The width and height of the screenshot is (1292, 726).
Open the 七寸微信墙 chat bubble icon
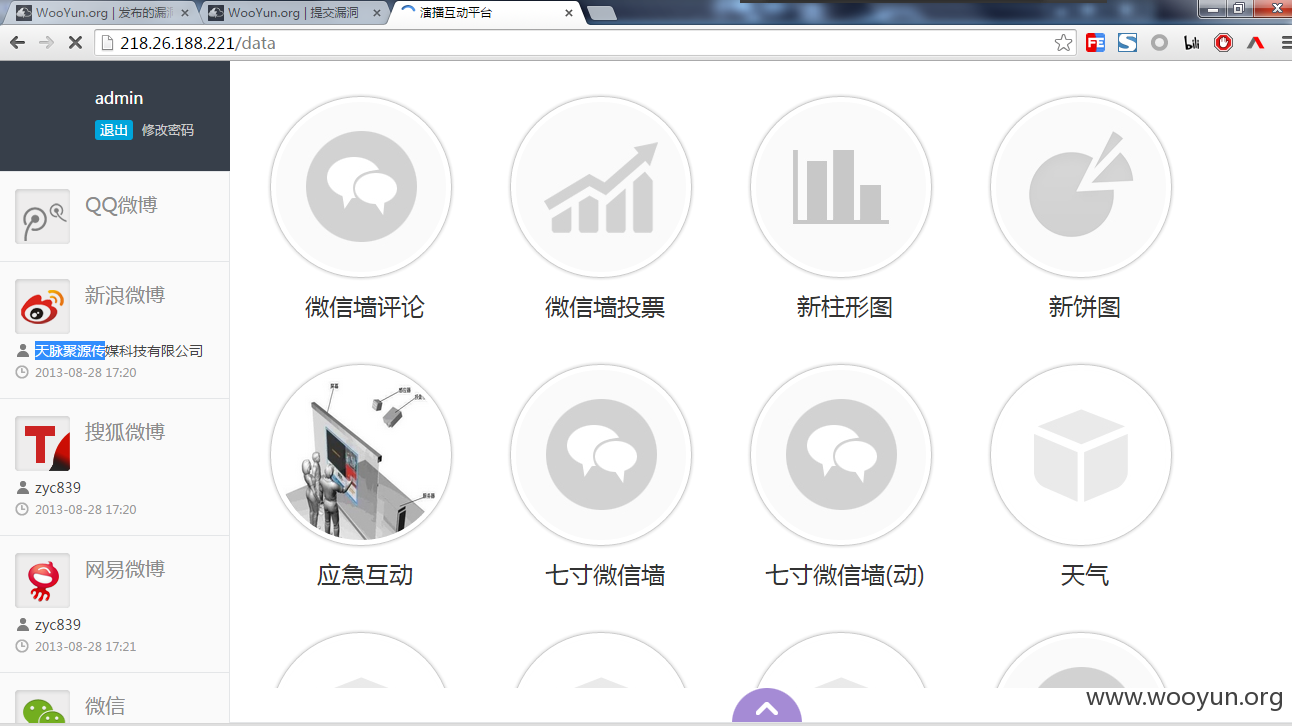click(601, 455)
